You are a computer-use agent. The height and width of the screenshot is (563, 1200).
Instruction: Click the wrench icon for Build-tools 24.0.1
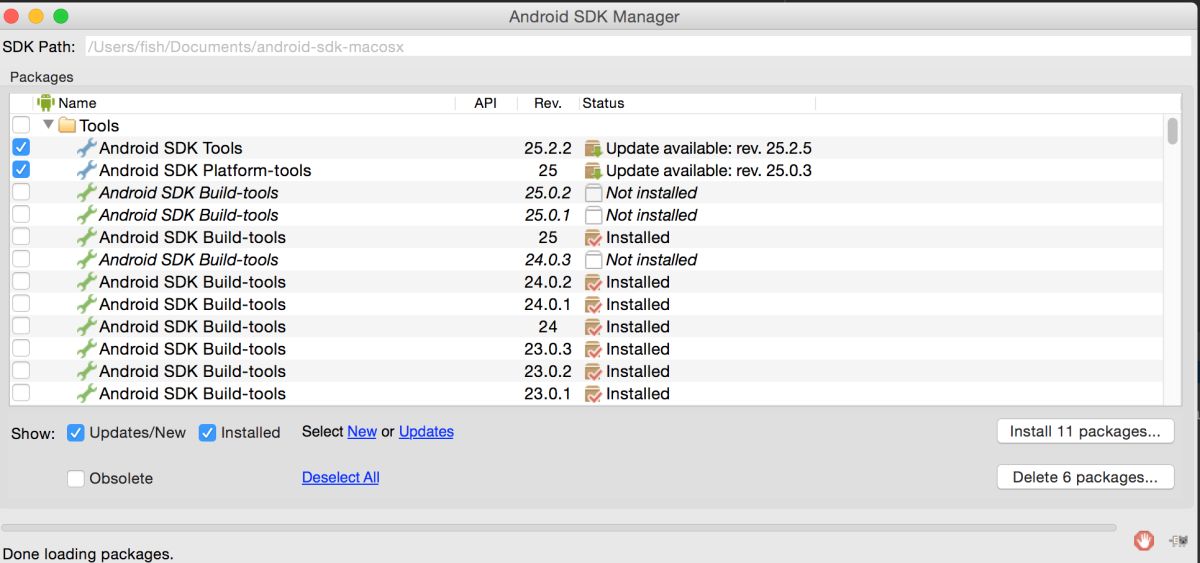click(87, 304)
